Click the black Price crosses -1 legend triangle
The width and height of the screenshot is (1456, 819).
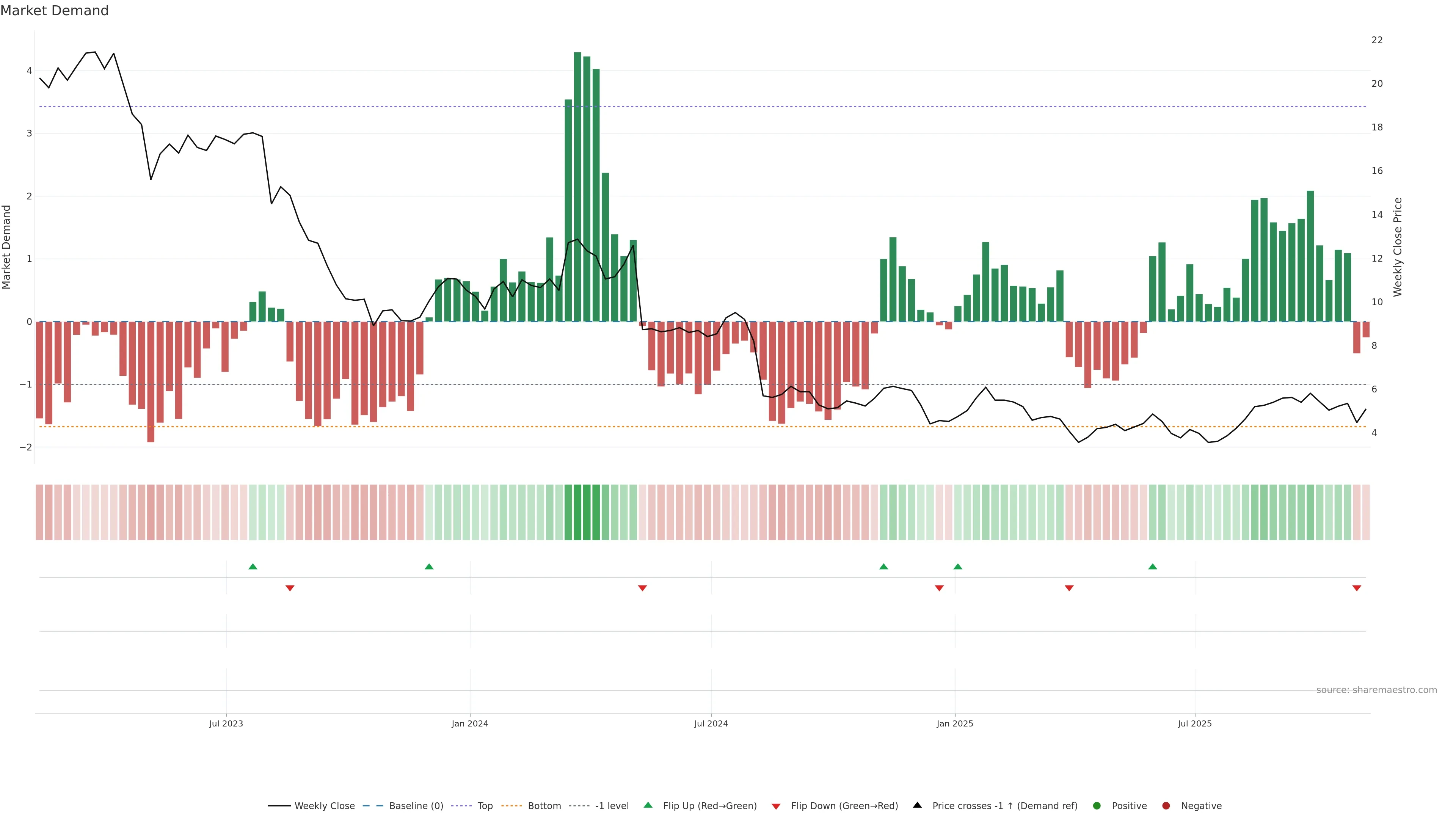coord(917,805)
